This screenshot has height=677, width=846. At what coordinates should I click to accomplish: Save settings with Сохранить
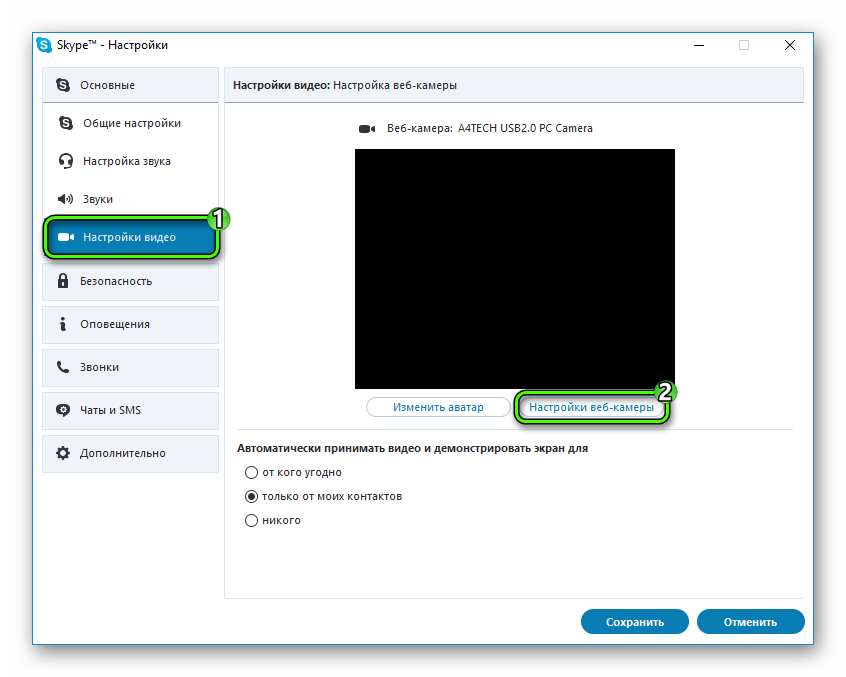click(x=634, y=622)
